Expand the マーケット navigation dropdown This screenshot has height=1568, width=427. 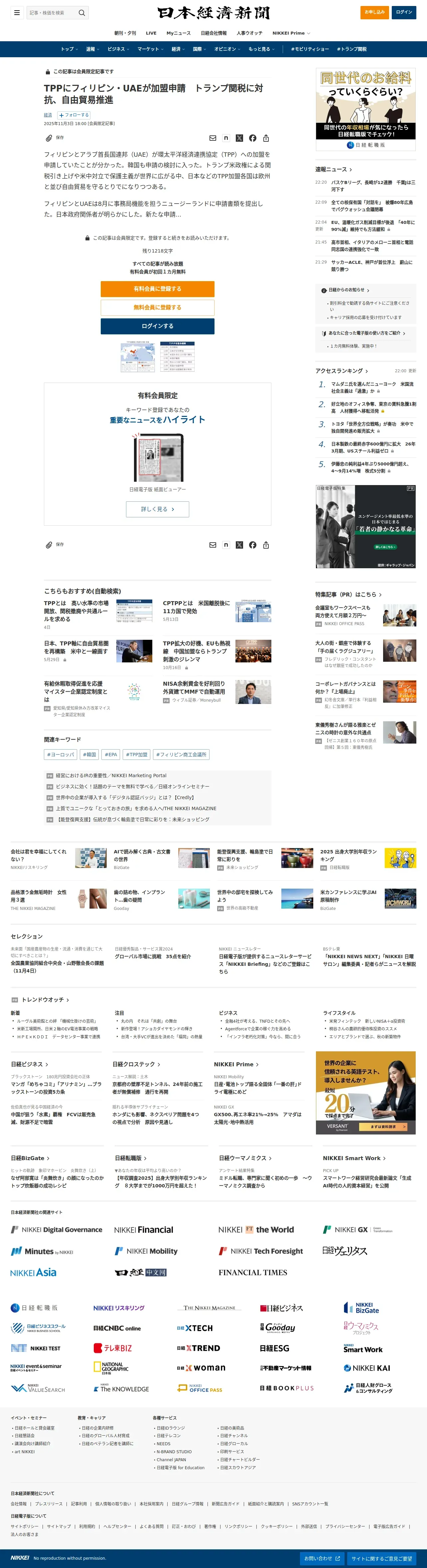pyautogui.click(x=150, y=49)
